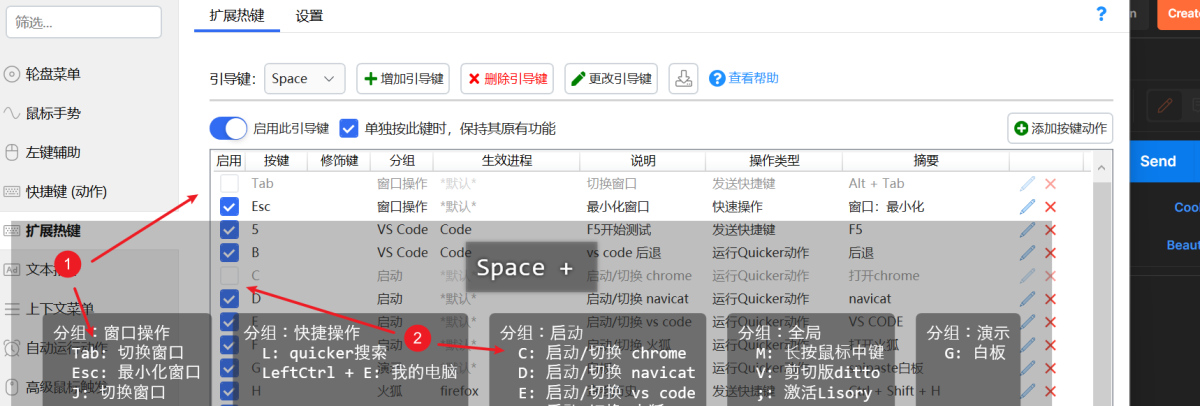The width and height of the screenshot is (1200, 406).
Task: Click the export/download icon beside 更改引导键
Action: (x=682, y=78)
